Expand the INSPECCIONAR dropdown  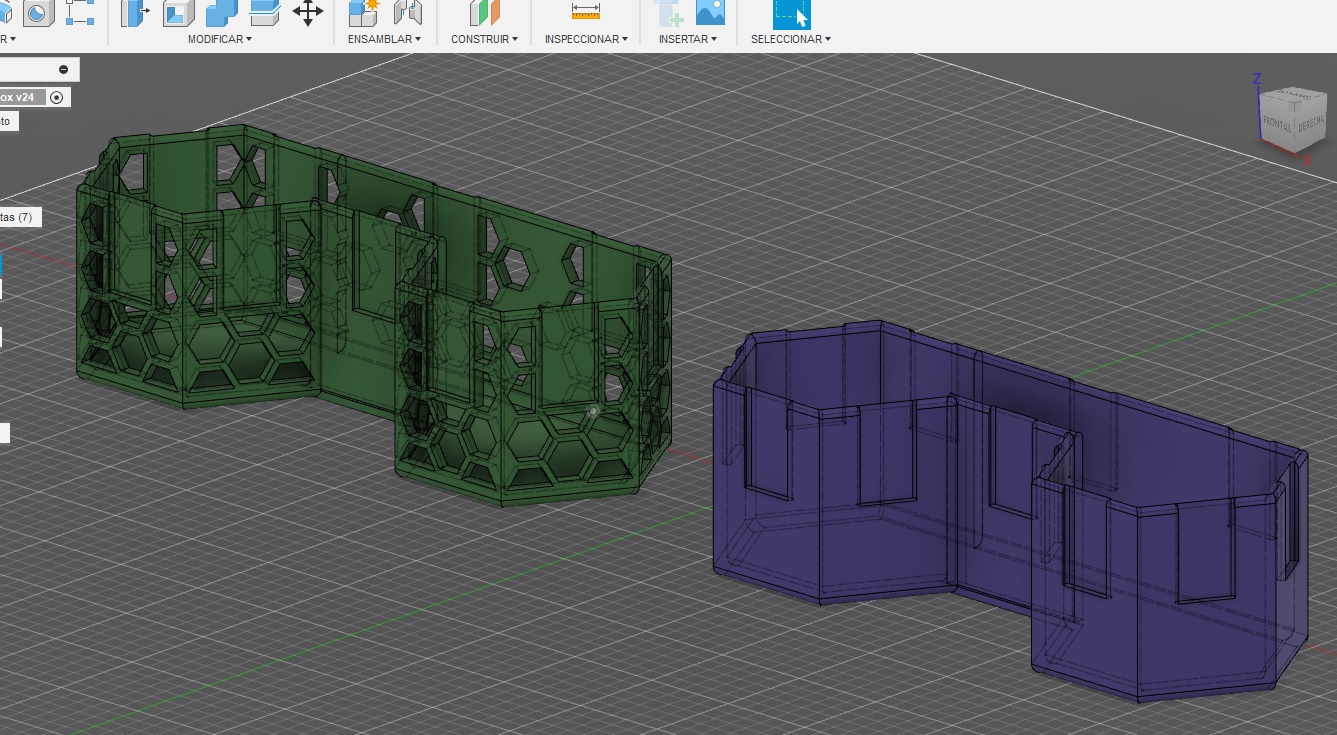pos(586,39)
